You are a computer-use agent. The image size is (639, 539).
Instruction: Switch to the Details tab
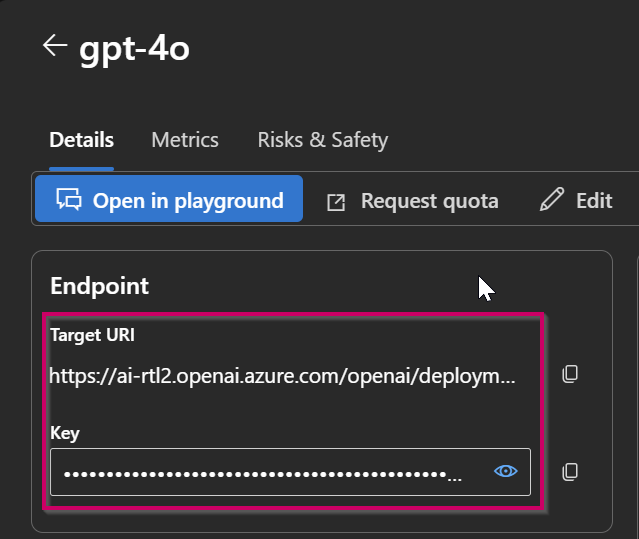tap(82, 140)
